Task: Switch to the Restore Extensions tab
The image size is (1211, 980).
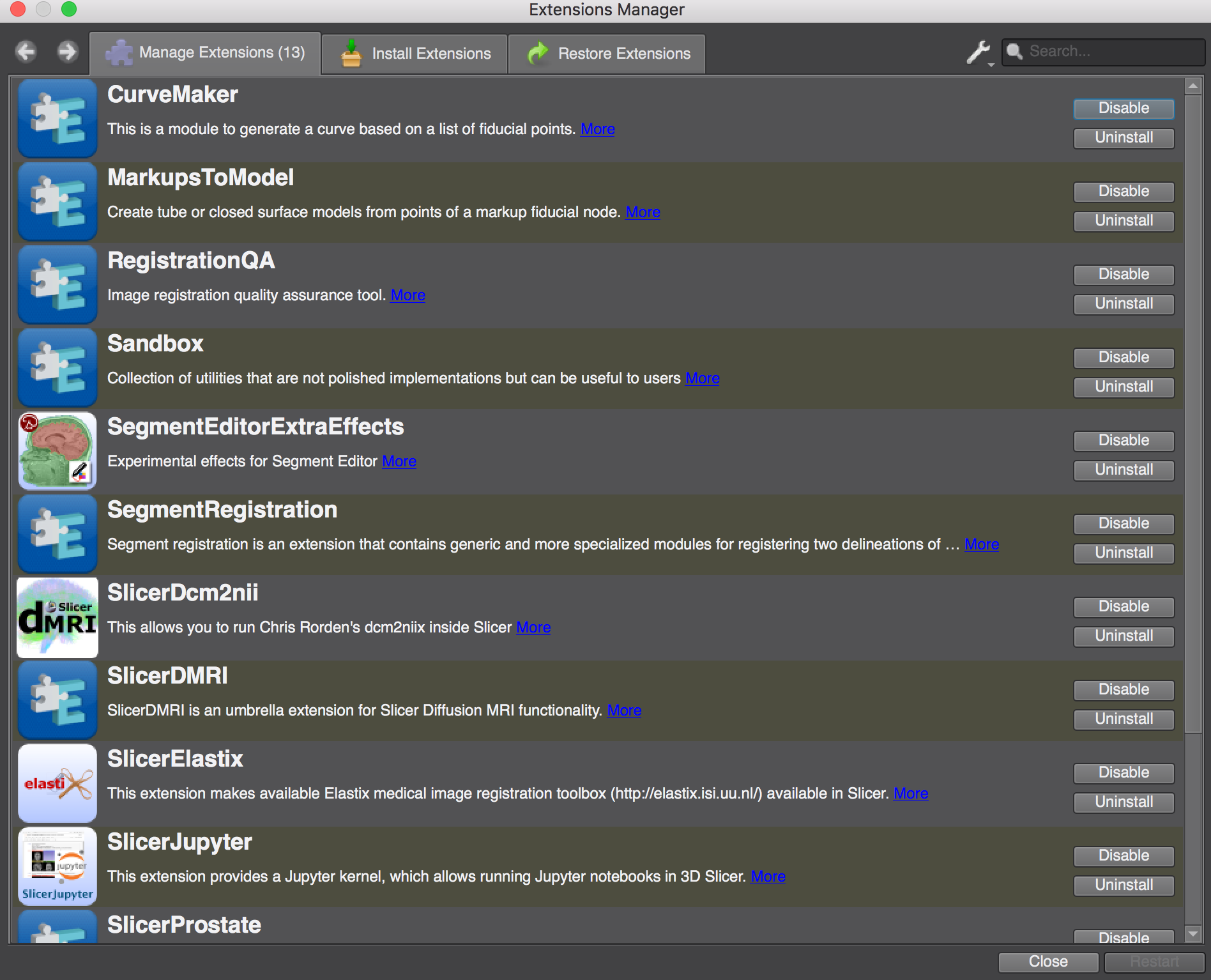Action: click(607, 53)
